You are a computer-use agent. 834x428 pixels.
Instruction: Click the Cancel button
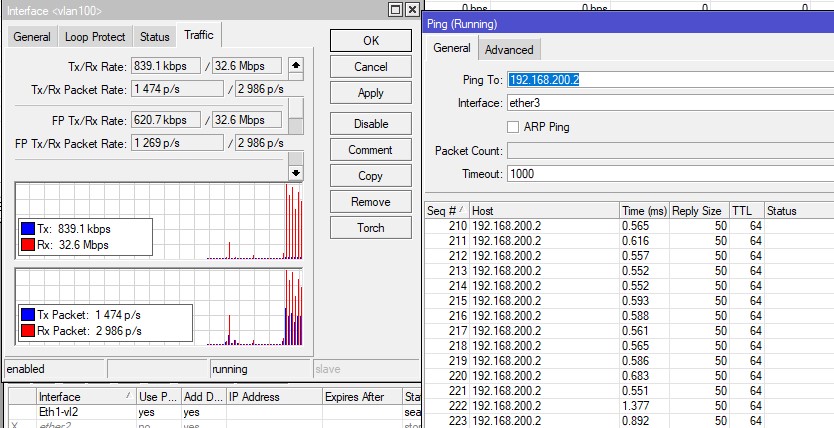pos(371,66)
